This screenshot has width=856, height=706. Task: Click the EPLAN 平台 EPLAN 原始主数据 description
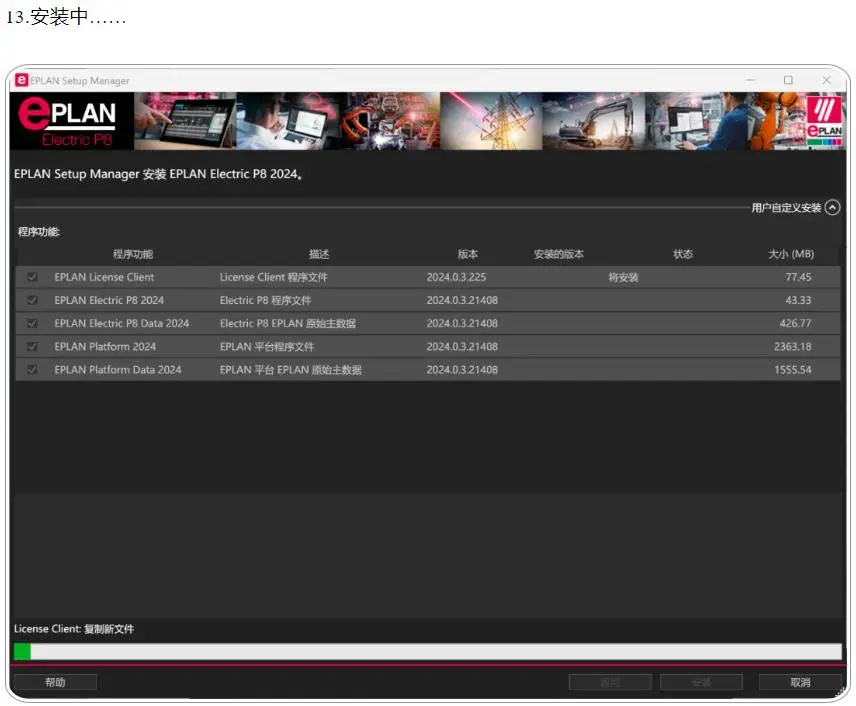pyautogui.click(x=291, y=370)
